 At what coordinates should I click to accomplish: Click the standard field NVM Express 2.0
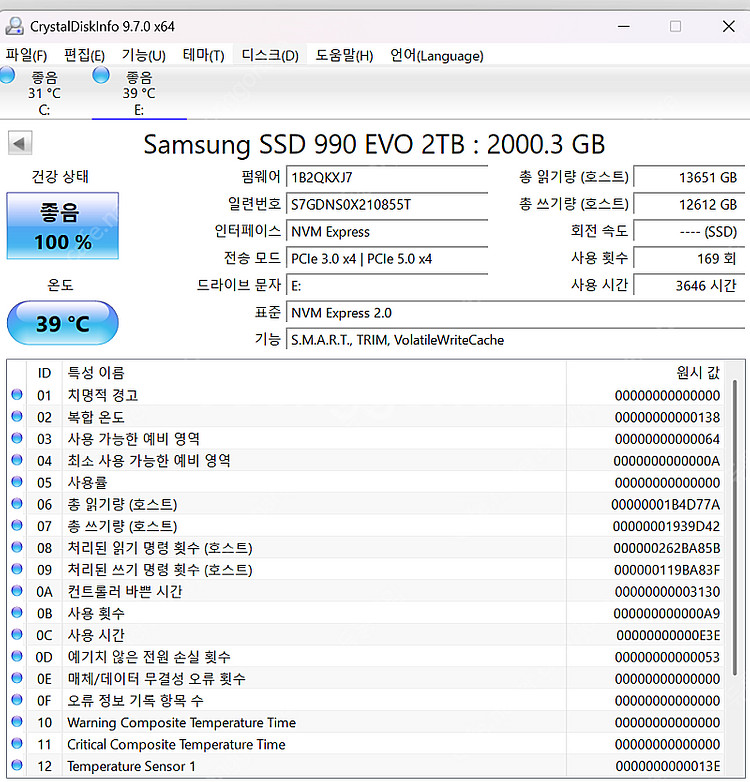(x=516, y=313)
